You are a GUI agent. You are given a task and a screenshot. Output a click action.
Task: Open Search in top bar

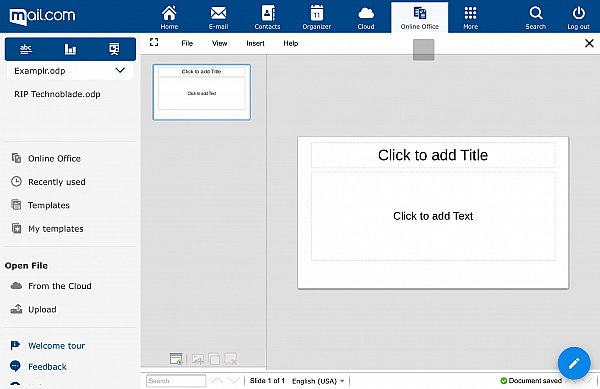(x=535, y=17)
